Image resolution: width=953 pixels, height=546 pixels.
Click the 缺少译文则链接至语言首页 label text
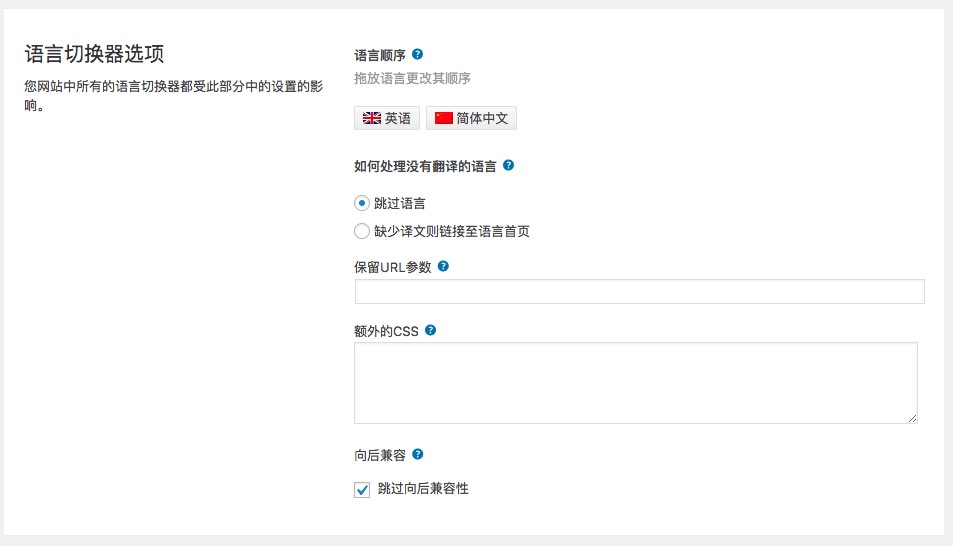[452, 231]
